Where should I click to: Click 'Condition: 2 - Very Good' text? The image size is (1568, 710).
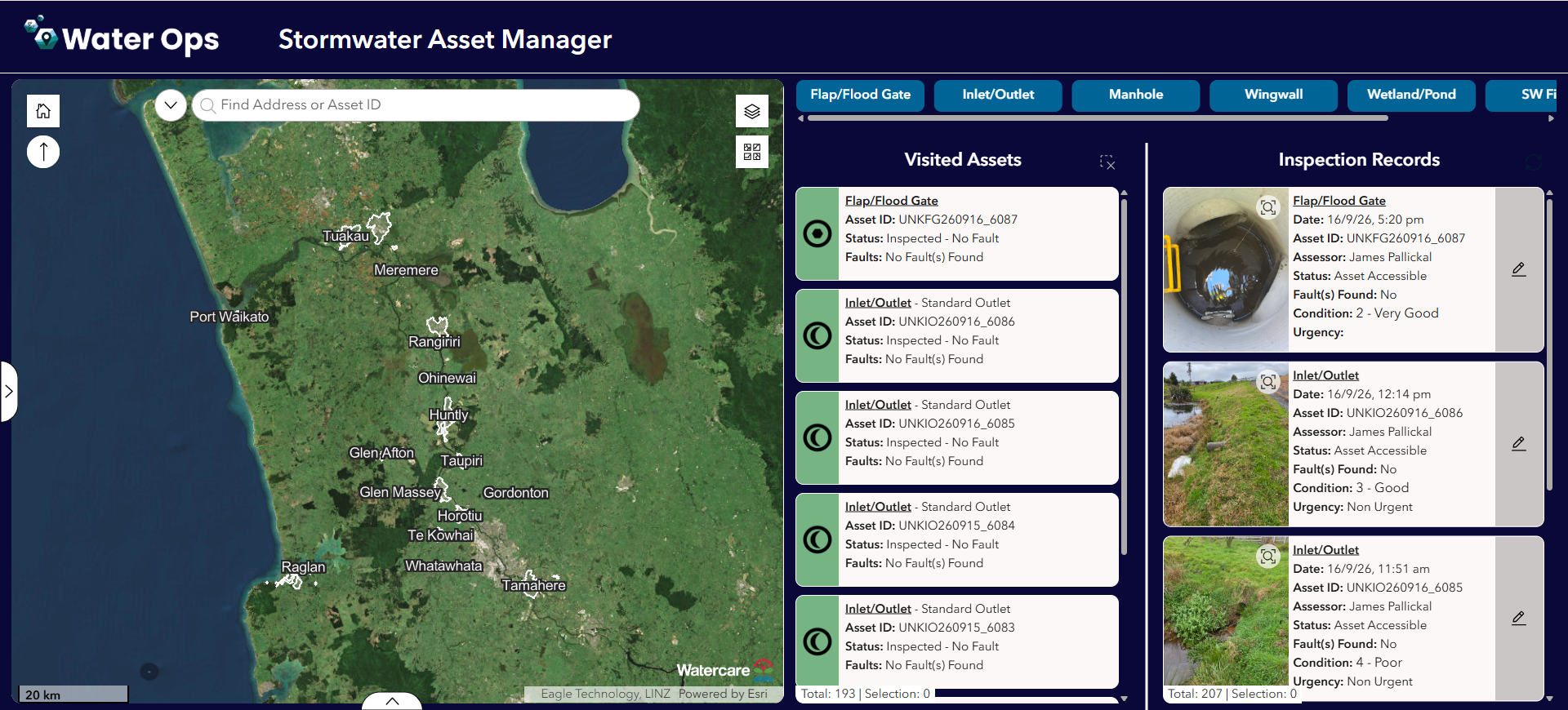coord(1365,313)
